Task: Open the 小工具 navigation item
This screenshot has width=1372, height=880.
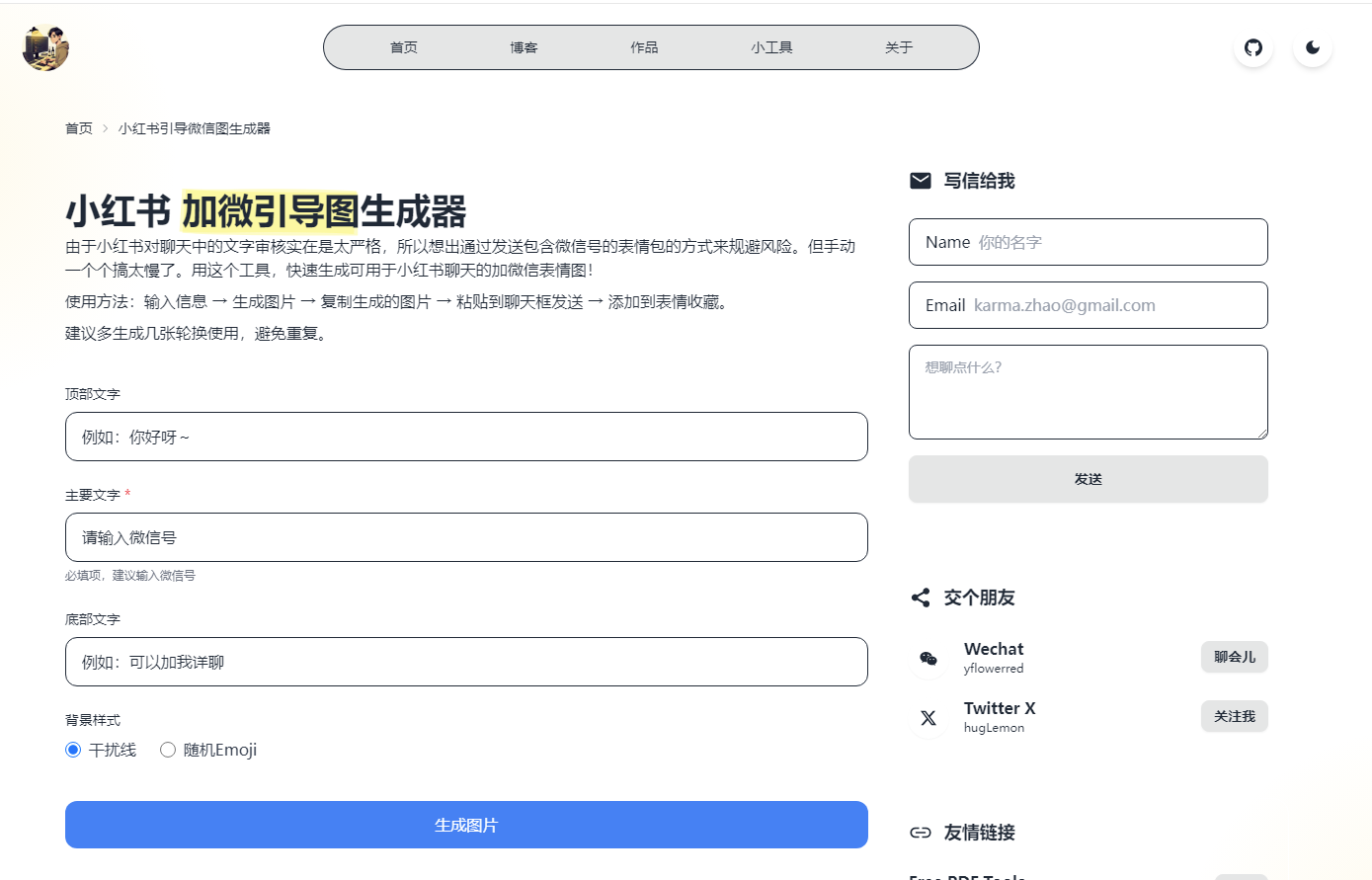Action: [x=771, y=47]
